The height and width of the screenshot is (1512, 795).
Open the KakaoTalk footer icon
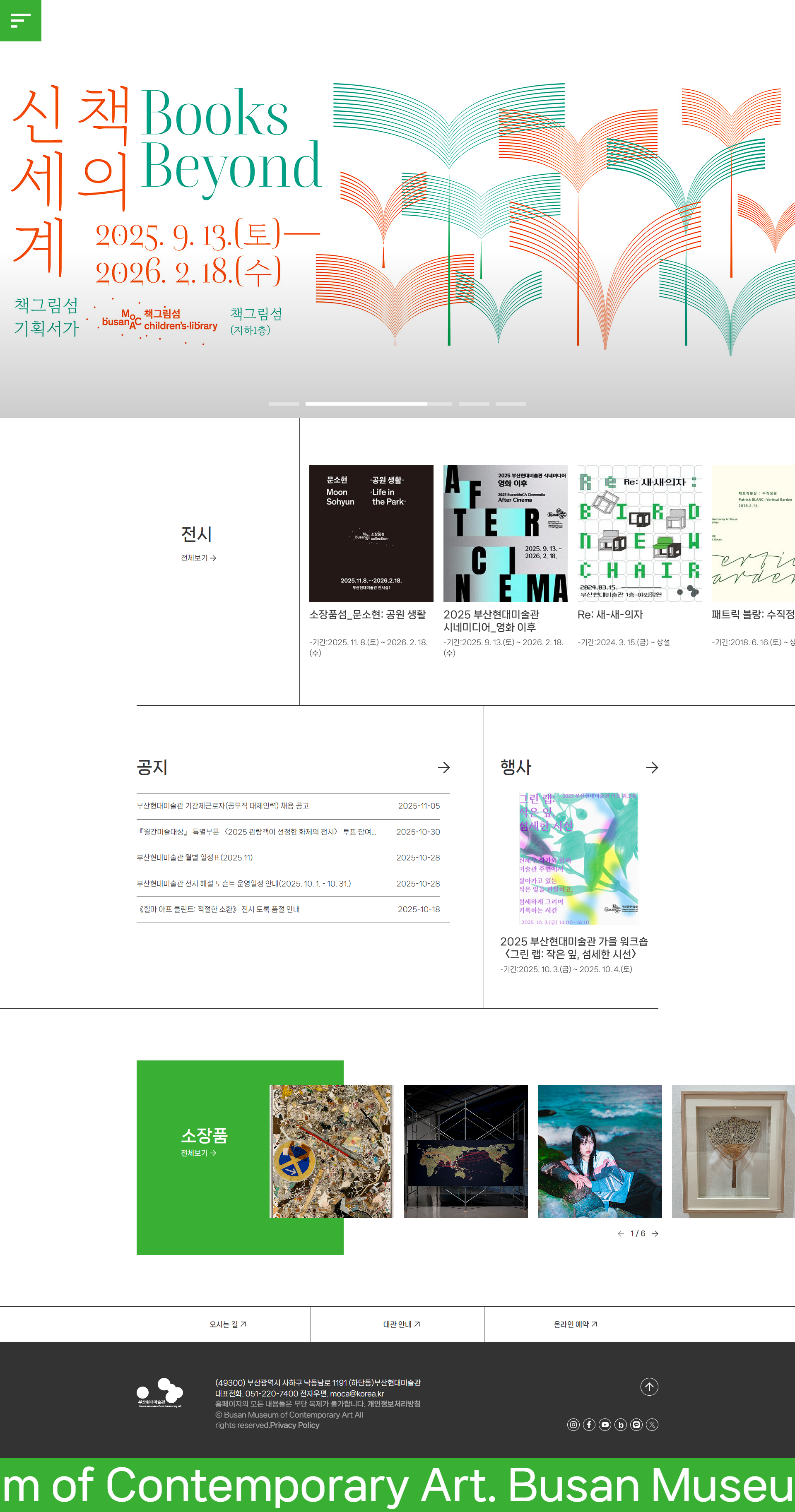pos(636,1425)
